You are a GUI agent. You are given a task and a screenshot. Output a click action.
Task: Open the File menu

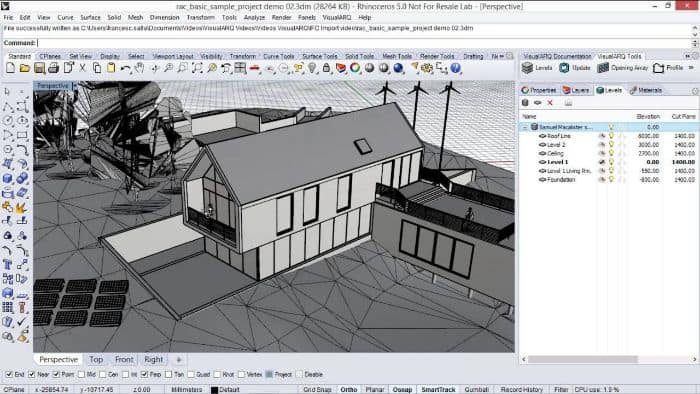coord(8,17)
